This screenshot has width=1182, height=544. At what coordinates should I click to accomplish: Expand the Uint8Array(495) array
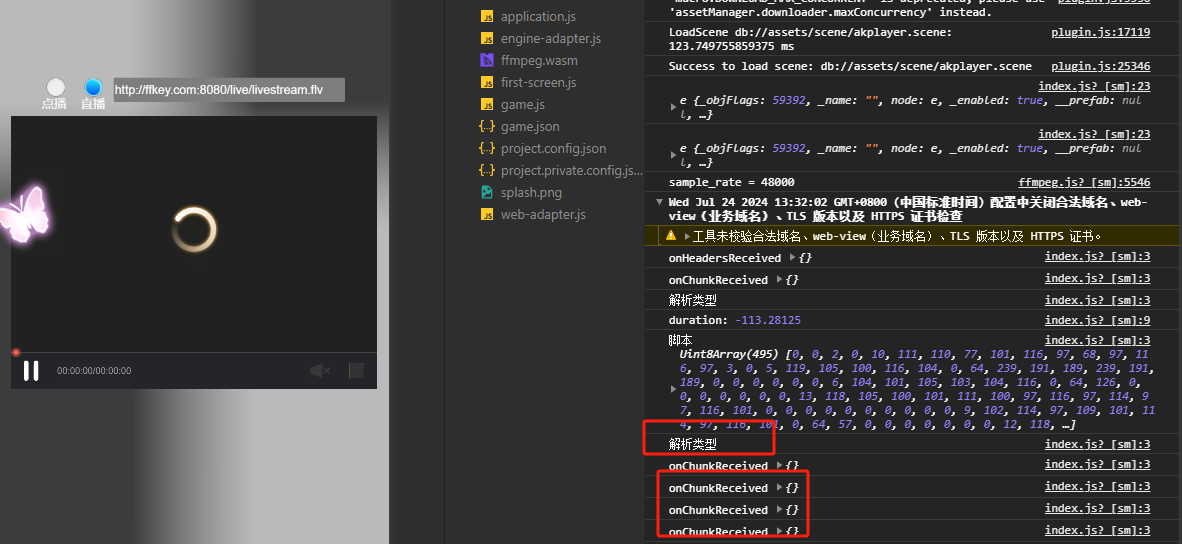[x=673, y=389]
